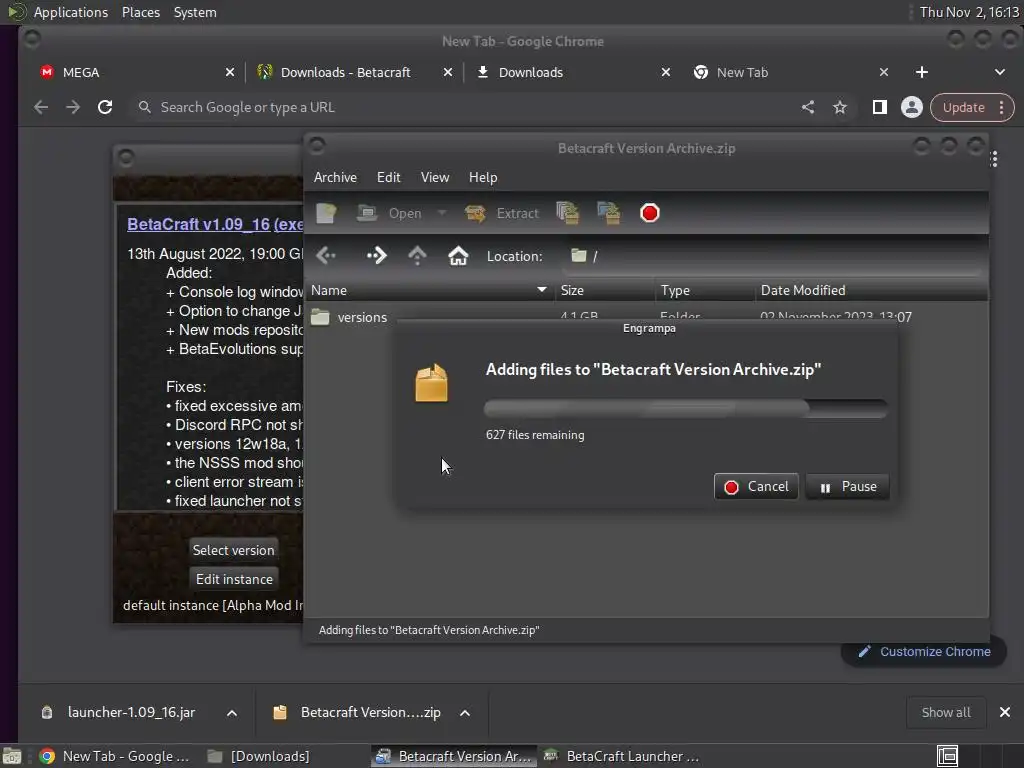Reload the current Chrome page
Image resolution: width=1024 pixels, height=768 pixels.
(105, 107)
